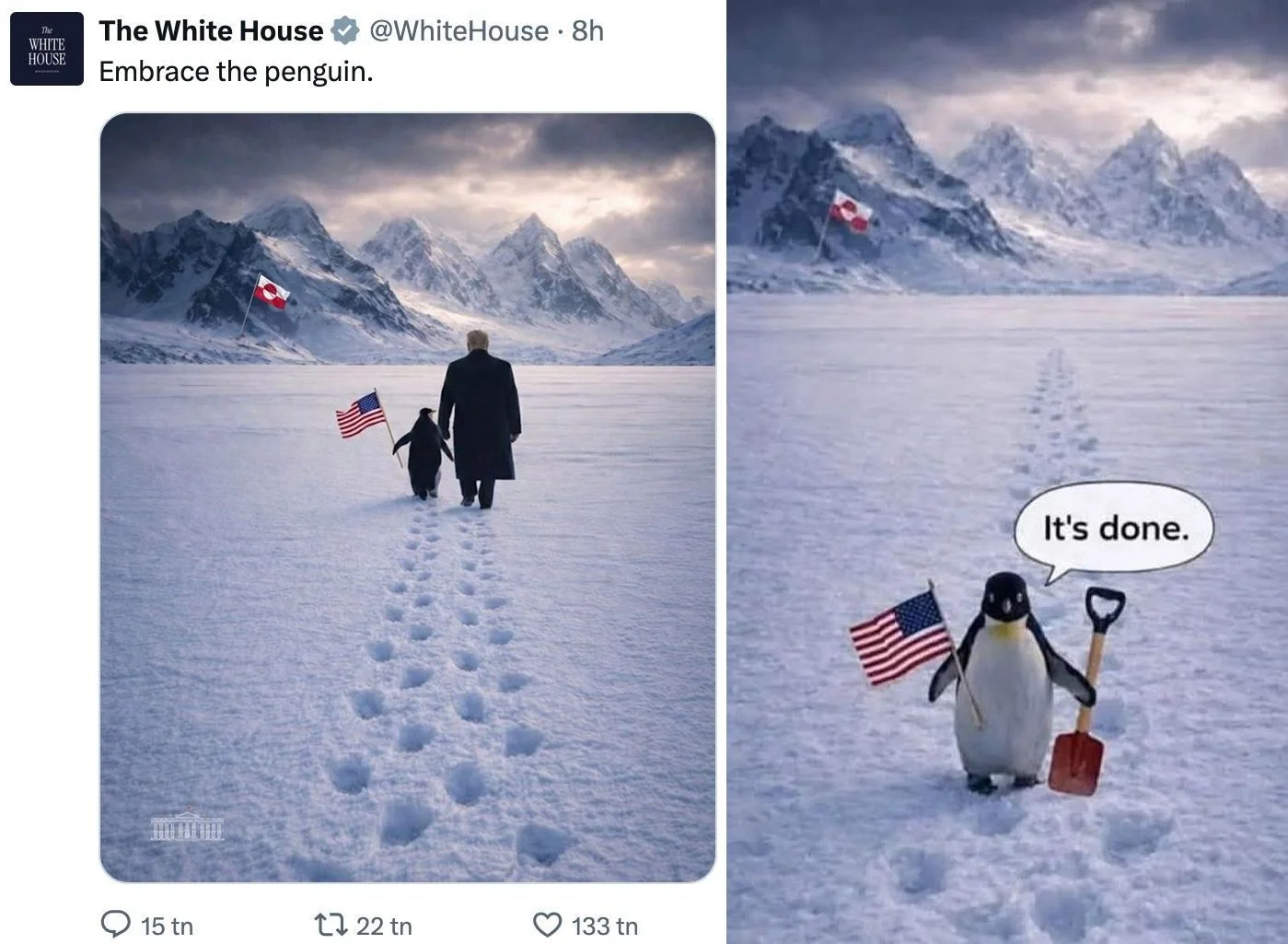View the 133 tn likes count
Screen dimensions: 1288x944
pos(604,926)
